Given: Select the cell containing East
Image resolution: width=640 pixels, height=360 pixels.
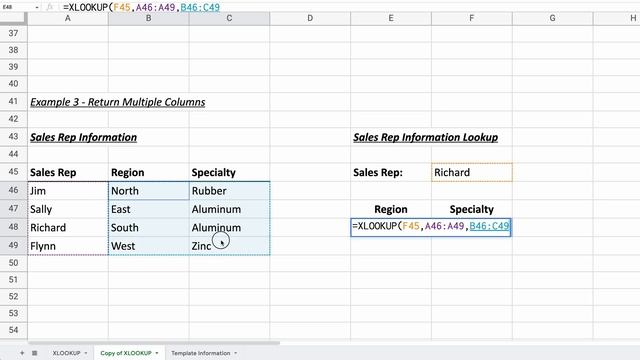Looking at the screenshot, I should 149,209.
